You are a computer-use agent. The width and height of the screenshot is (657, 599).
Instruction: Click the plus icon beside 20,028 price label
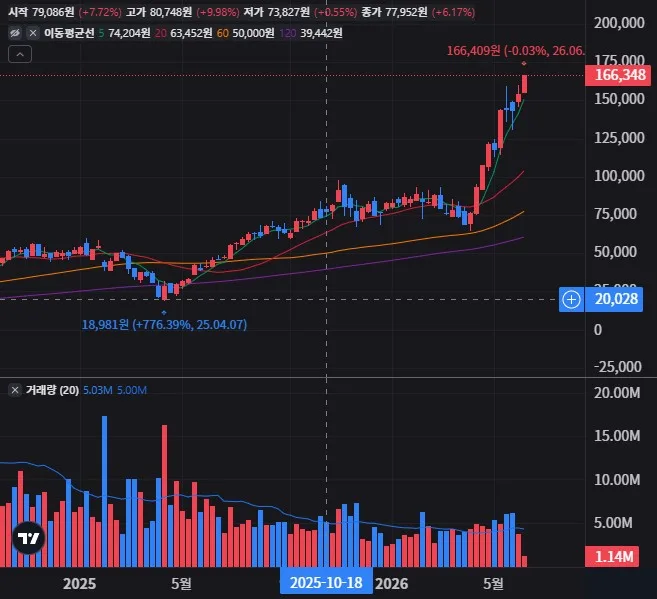pyautogui.click(x=571, y=300)
